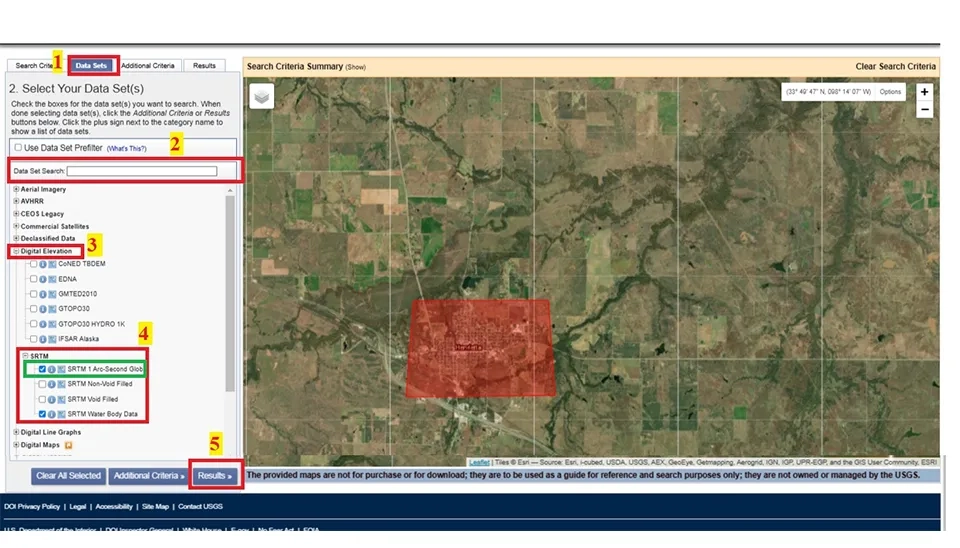960x548 pixels.
Task: Open info icon for GMTED2010
Action: [x=43, y=295]
